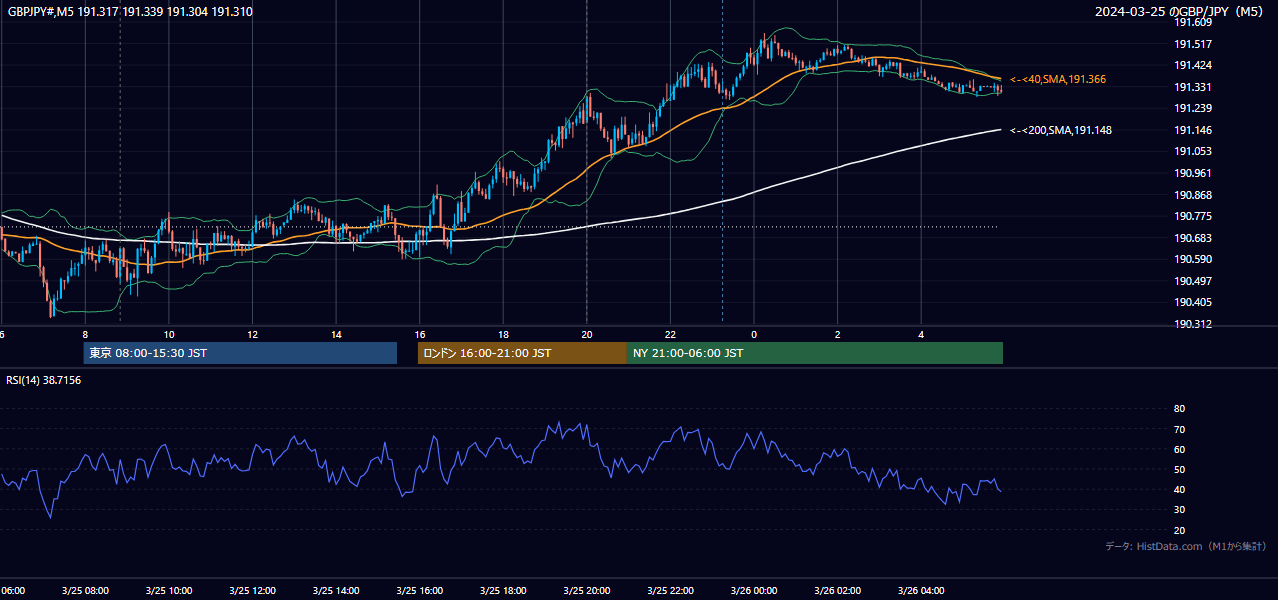Click the hour tick 18 under price chart
Screen dimensions: 1278x600
pos(503,334)
